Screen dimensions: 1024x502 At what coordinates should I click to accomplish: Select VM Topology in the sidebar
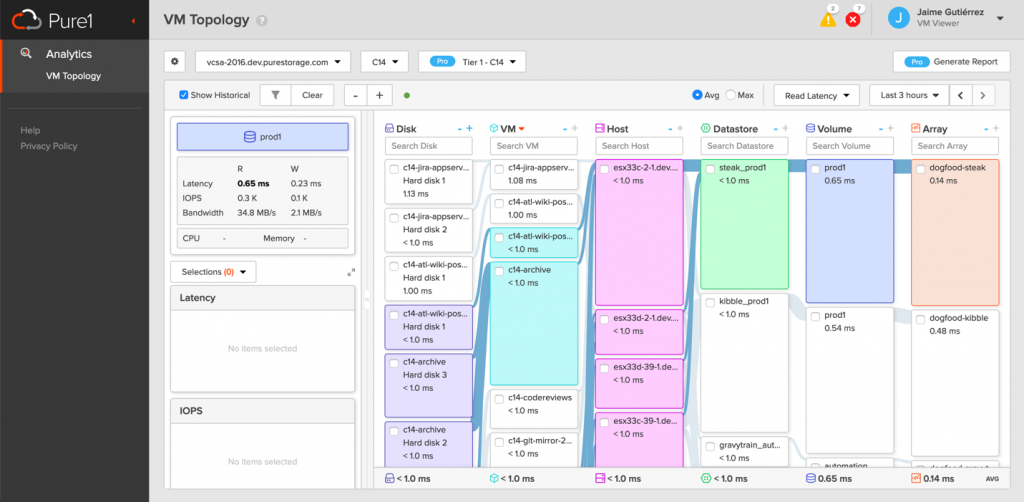[73, 76]
